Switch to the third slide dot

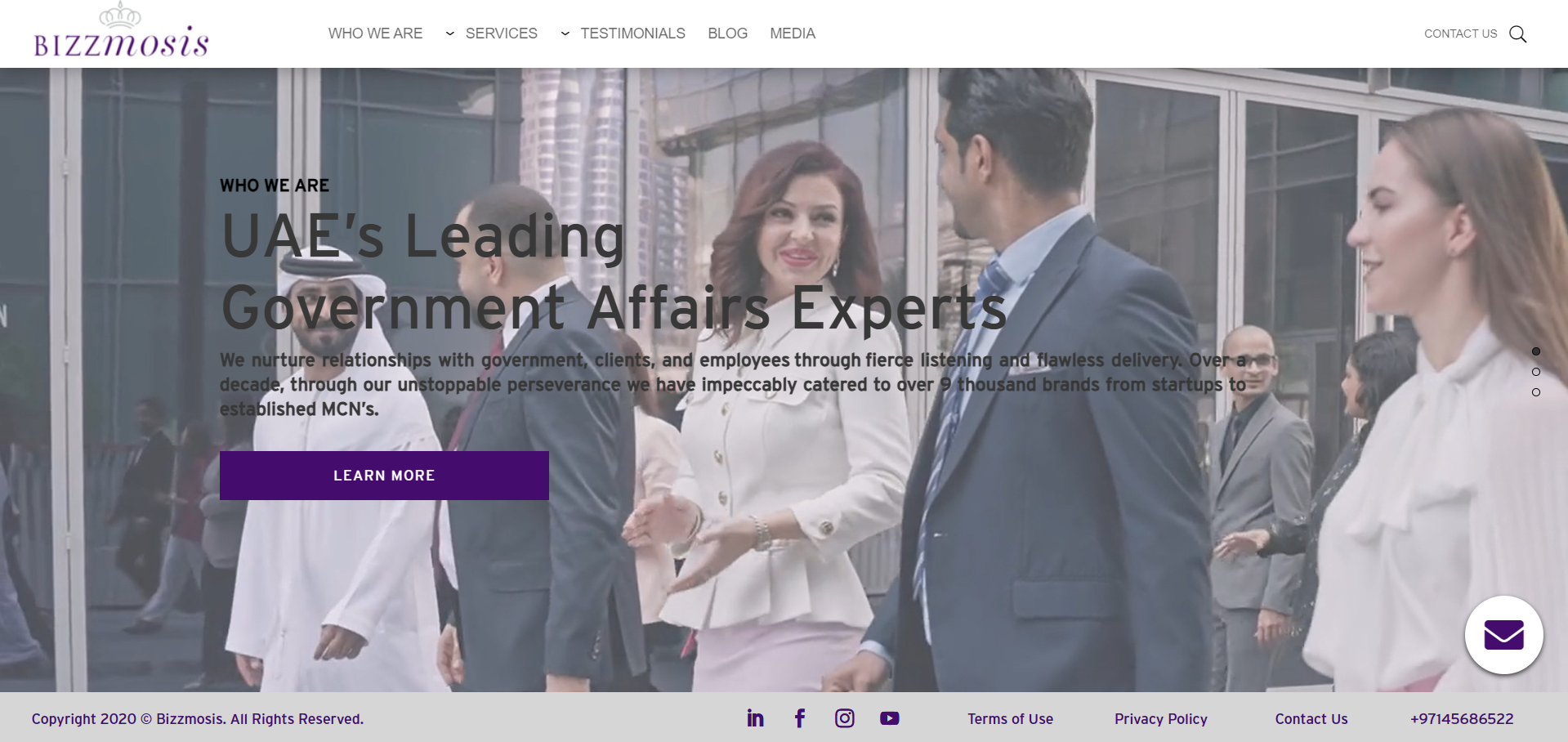pyautogui.click(x=1536, y=392)
